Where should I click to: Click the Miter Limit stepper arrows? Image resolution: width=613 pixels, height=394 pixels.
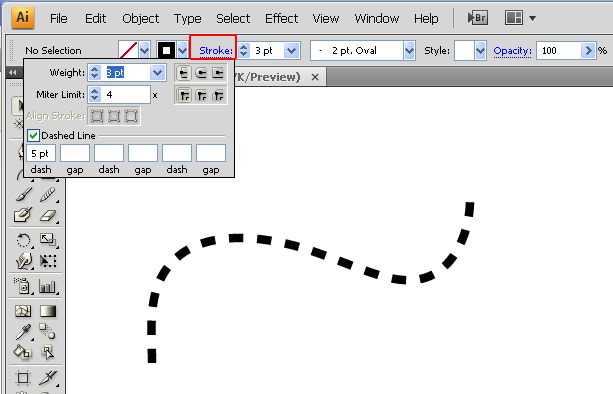(x=94, y=95)
